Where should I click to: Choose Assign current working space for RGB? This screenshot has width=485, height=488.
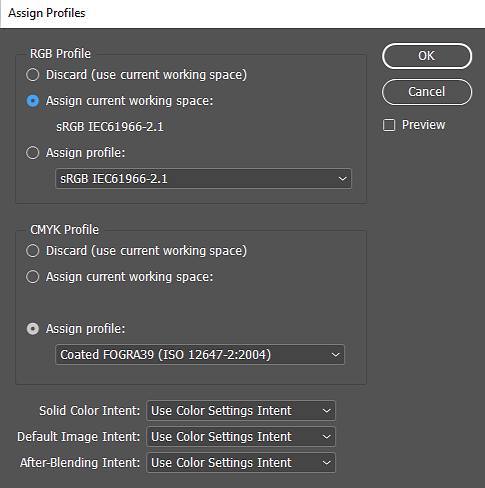coord(33,101)
